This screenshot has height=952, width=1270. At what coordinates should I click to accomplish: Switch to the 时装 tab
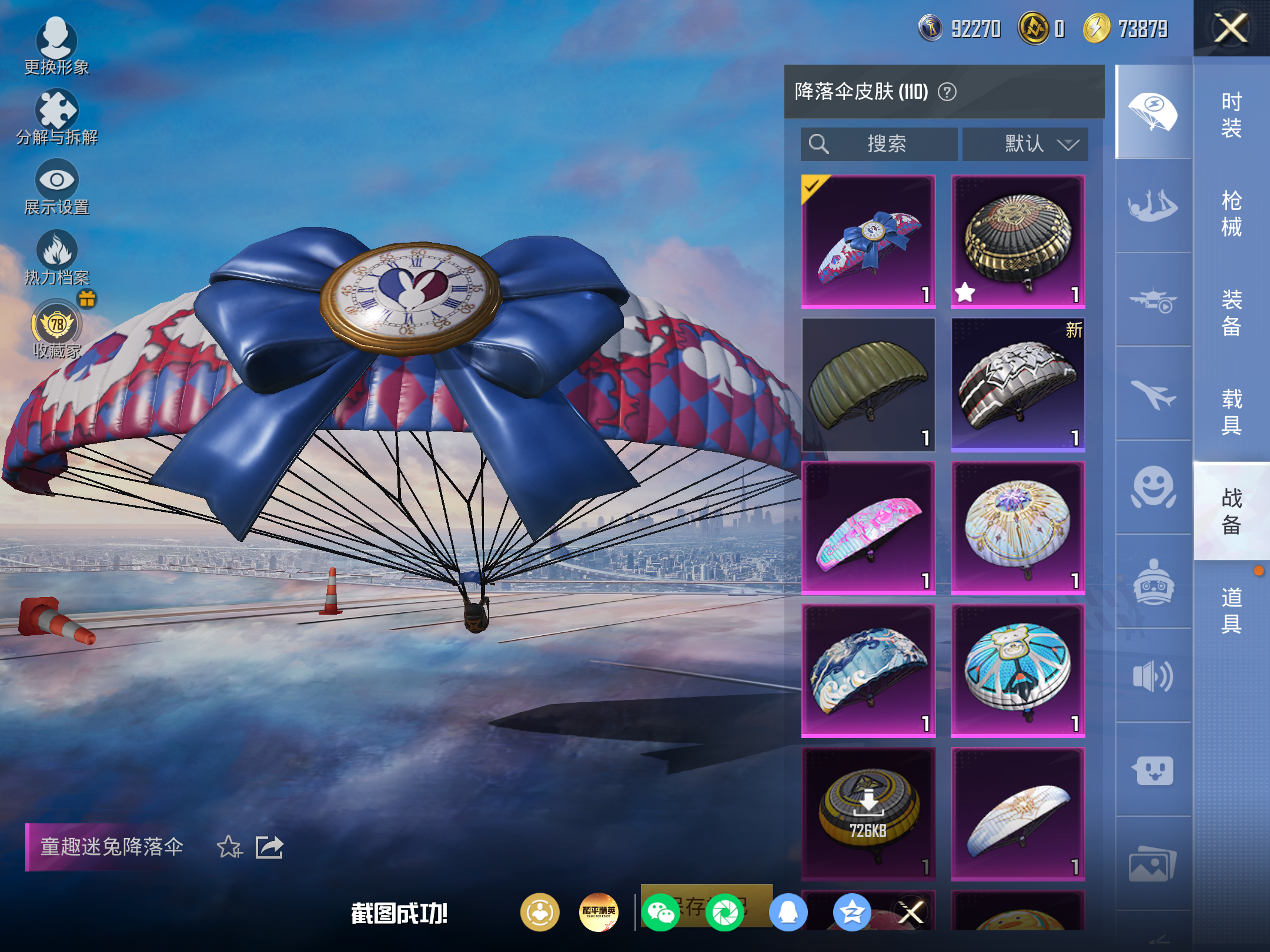(x=1231, y=115)
